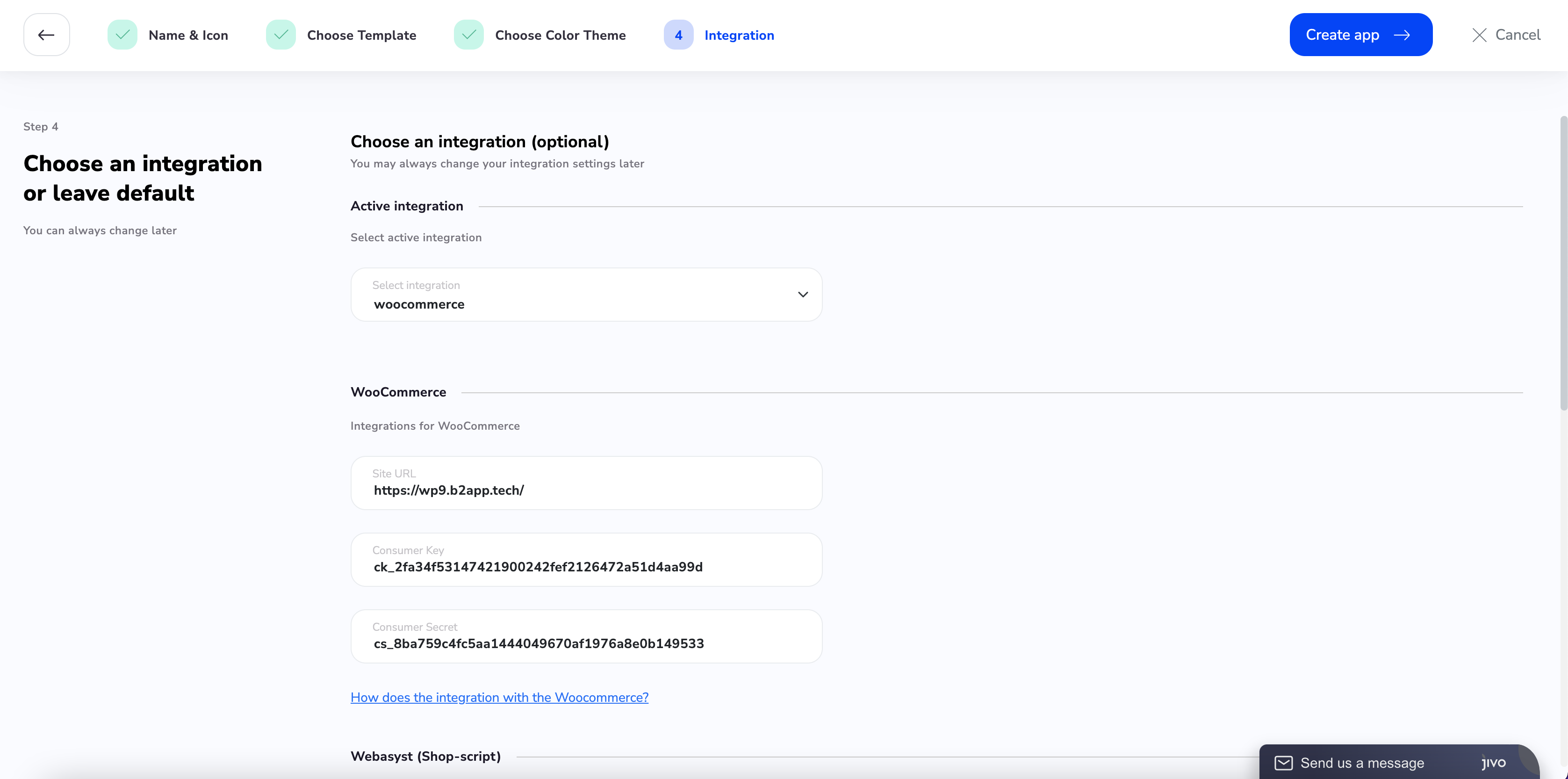
Task: Go to the Name & Icon step
Action: [188, 35]
